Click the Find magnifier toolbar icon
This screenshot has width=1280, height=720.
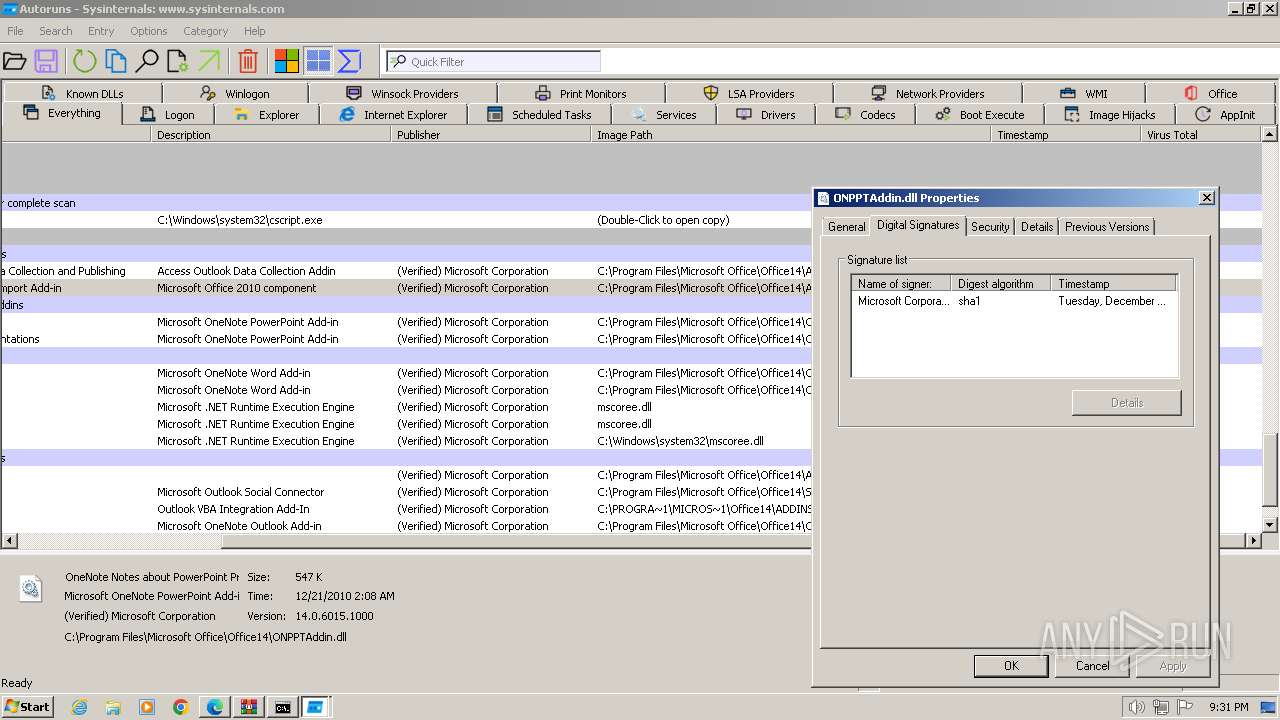pyautogui.click(x=147, y=62)
